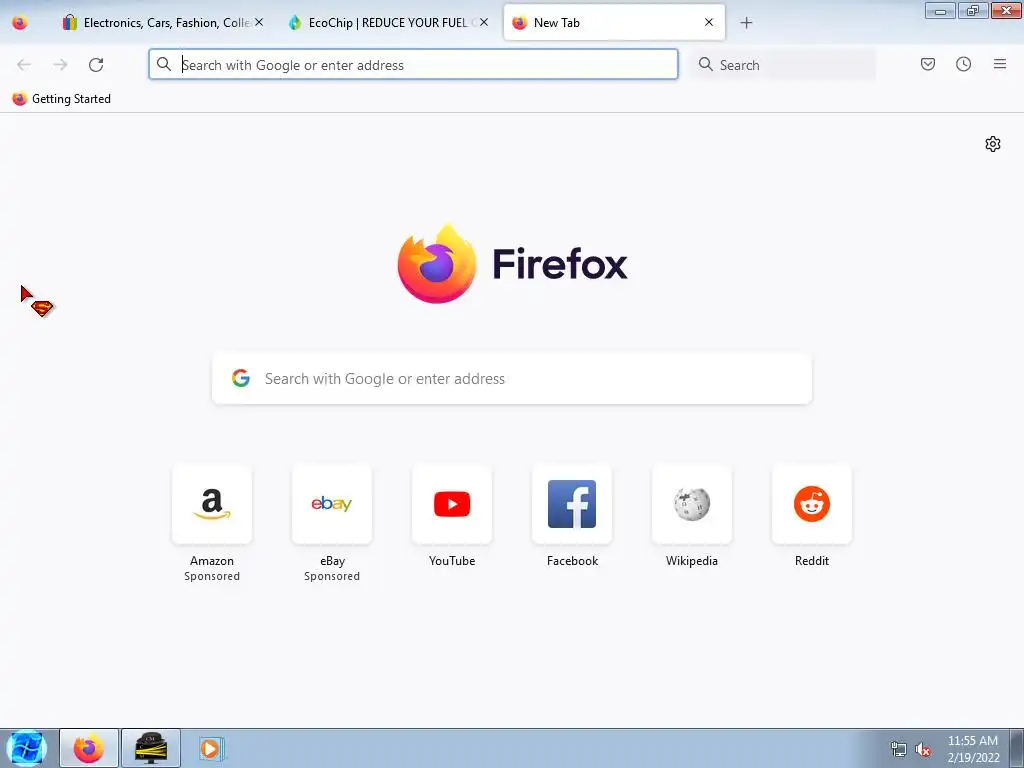This screenshot has width=1024, height=768.
Task: Go forward with the forward arrow
Action: (60, 65)
